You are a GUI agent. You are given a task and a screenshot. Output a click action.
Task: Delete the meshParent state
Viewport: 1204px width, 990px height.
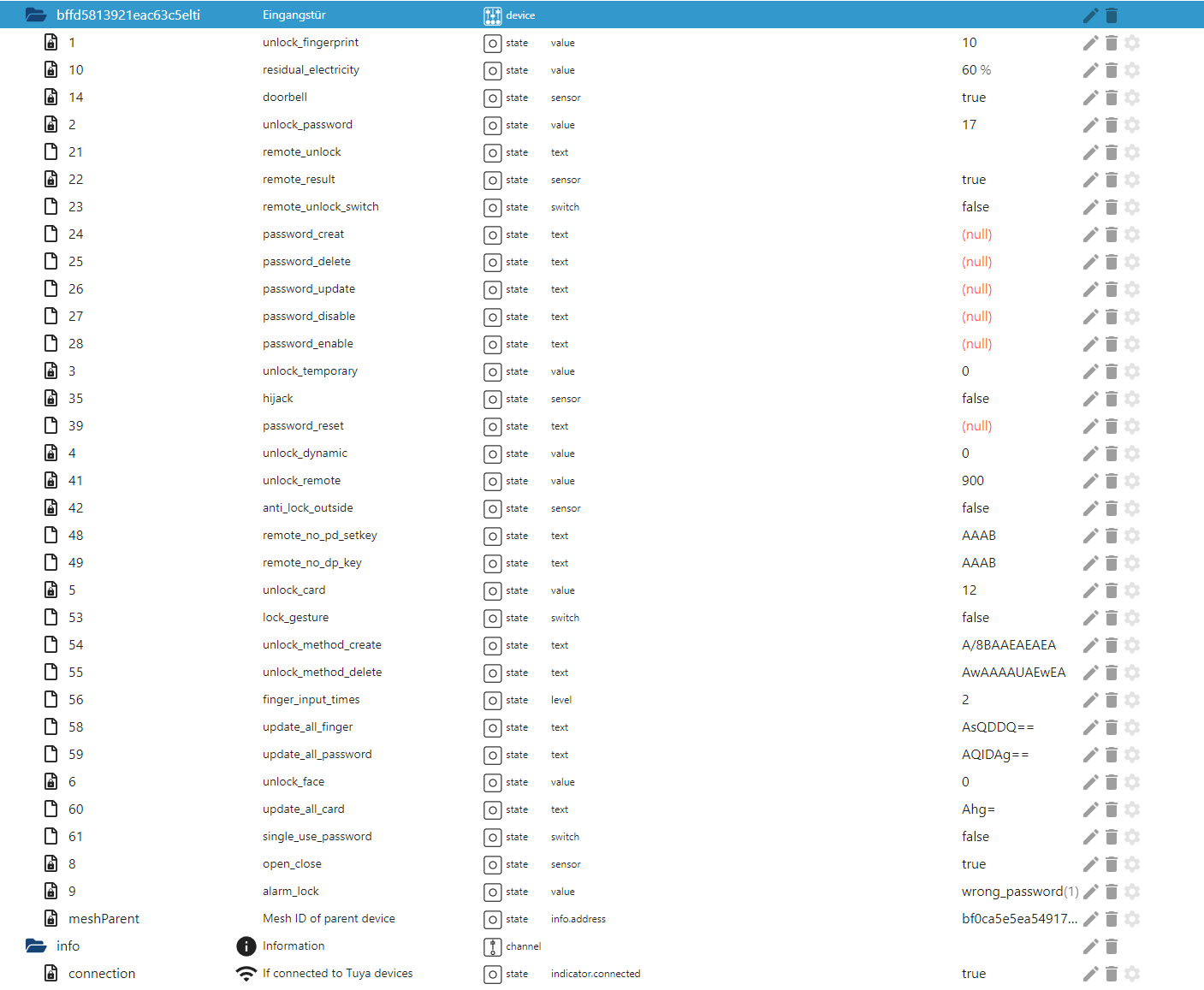1112,919
